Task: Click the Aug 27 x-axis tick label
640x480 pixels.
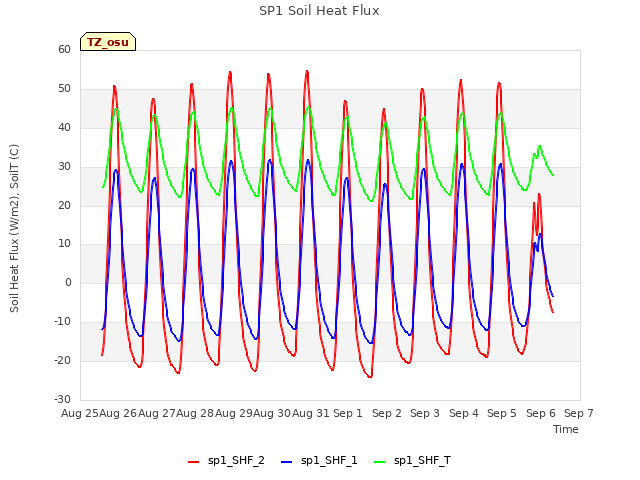Action: click(x=156, y=413)
